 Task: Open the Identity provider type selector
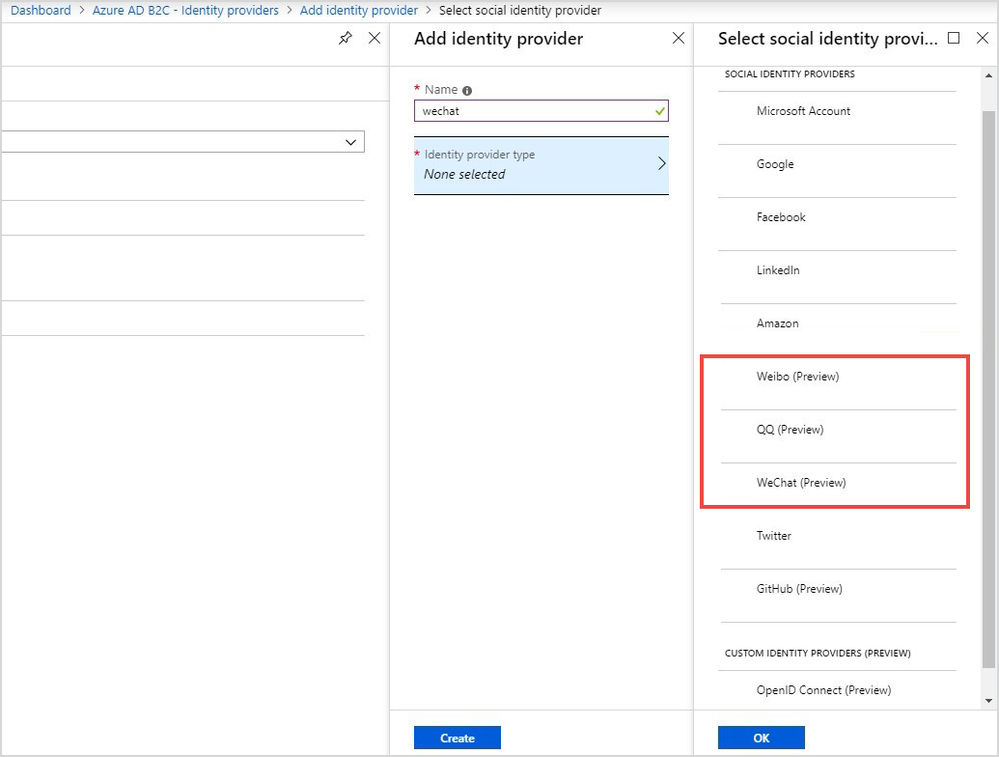541,165
